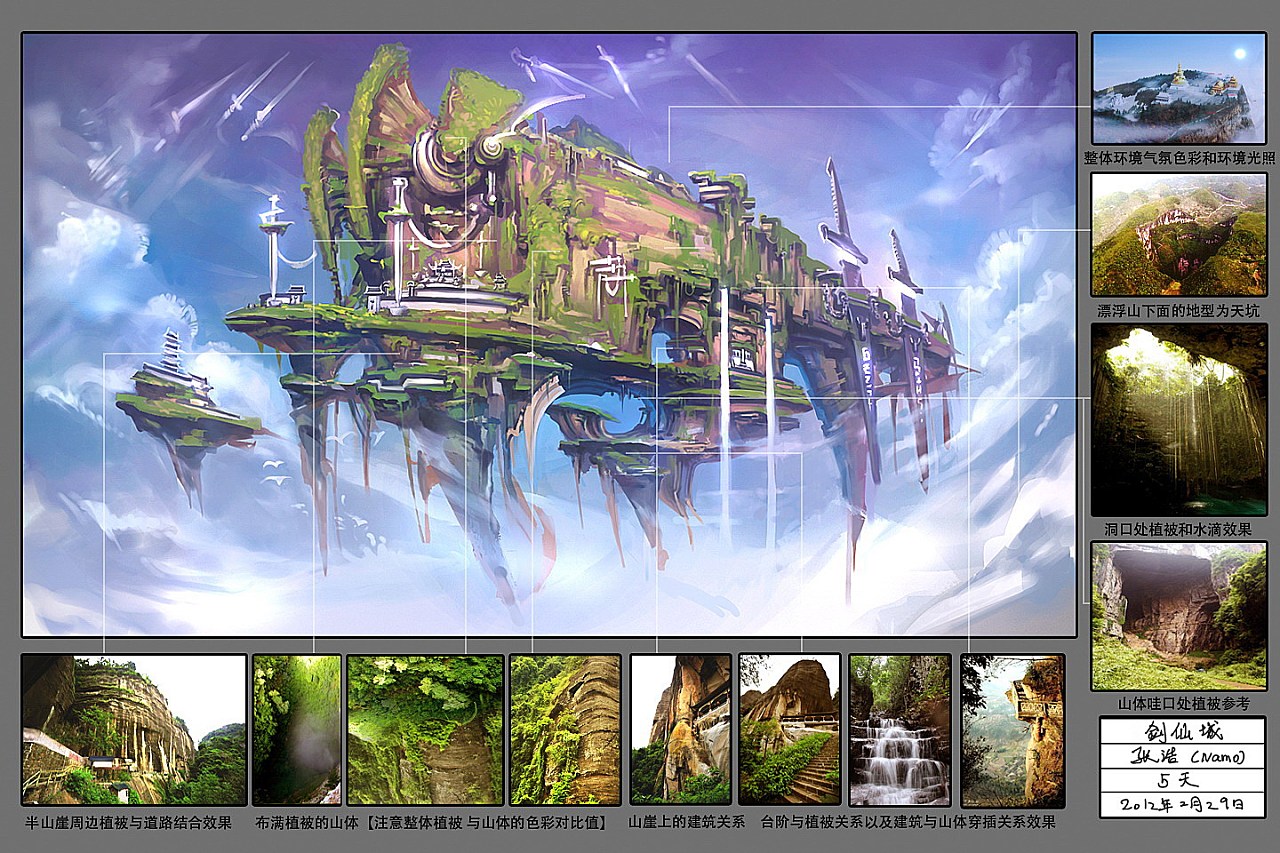Click the snowy mountain temple reference thumbnail
Viewport: 1280px width, 853px height.
pyautogui.click(x=1178, y=88)
